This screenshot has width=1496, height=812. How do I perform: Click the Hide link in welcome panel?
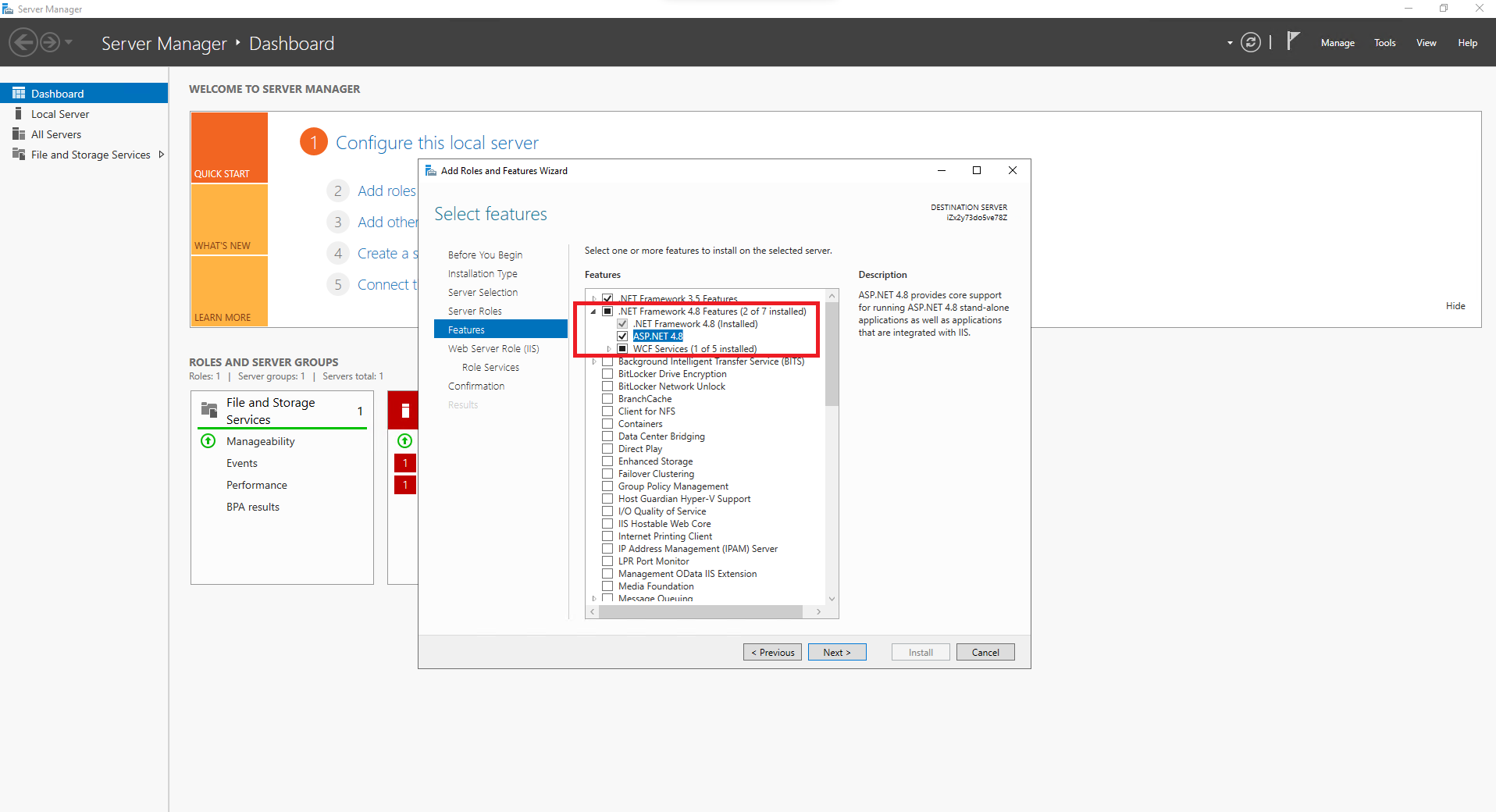click(x=1455, y=306)
